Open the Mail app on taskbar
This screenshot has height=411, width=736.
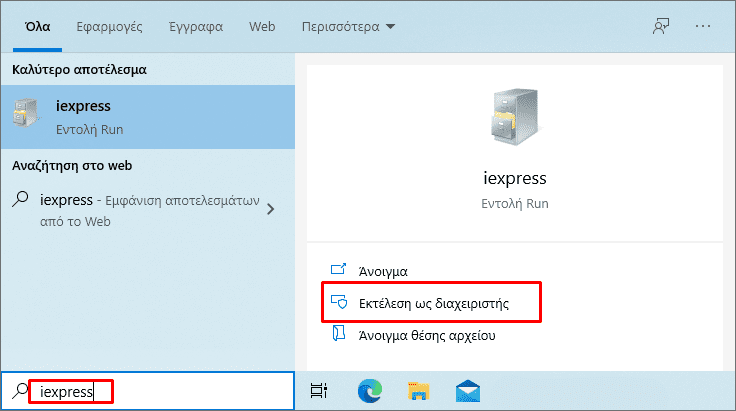pyautogui.click(x=468, y=391)
